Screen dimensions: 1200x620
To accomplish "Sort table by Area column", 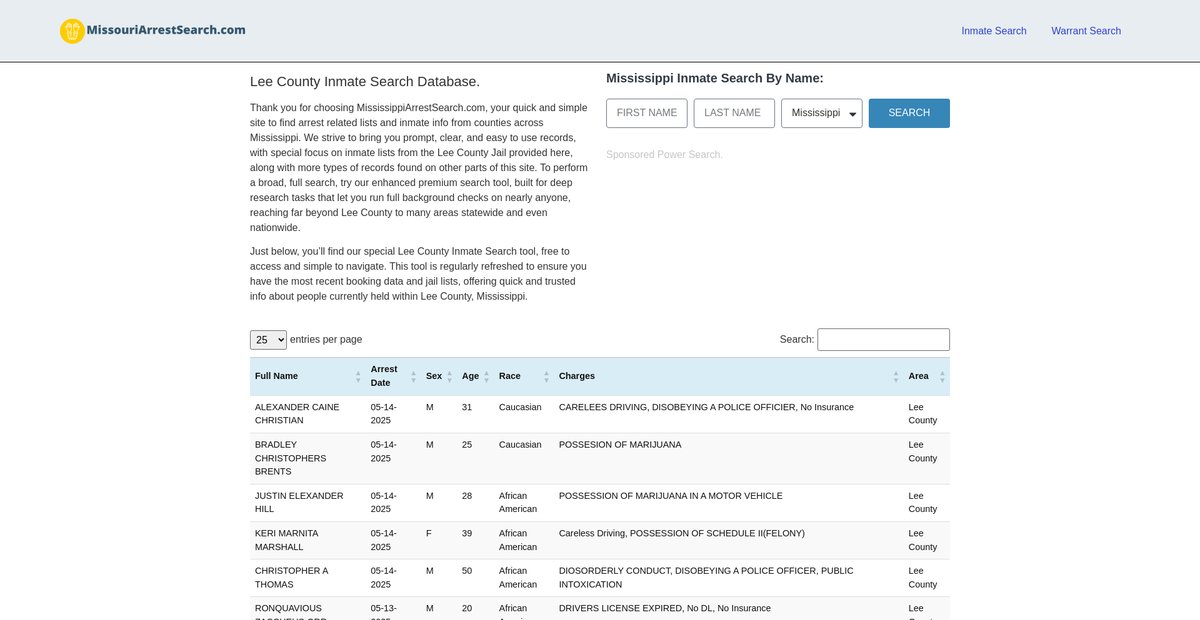I will (926, 376).
